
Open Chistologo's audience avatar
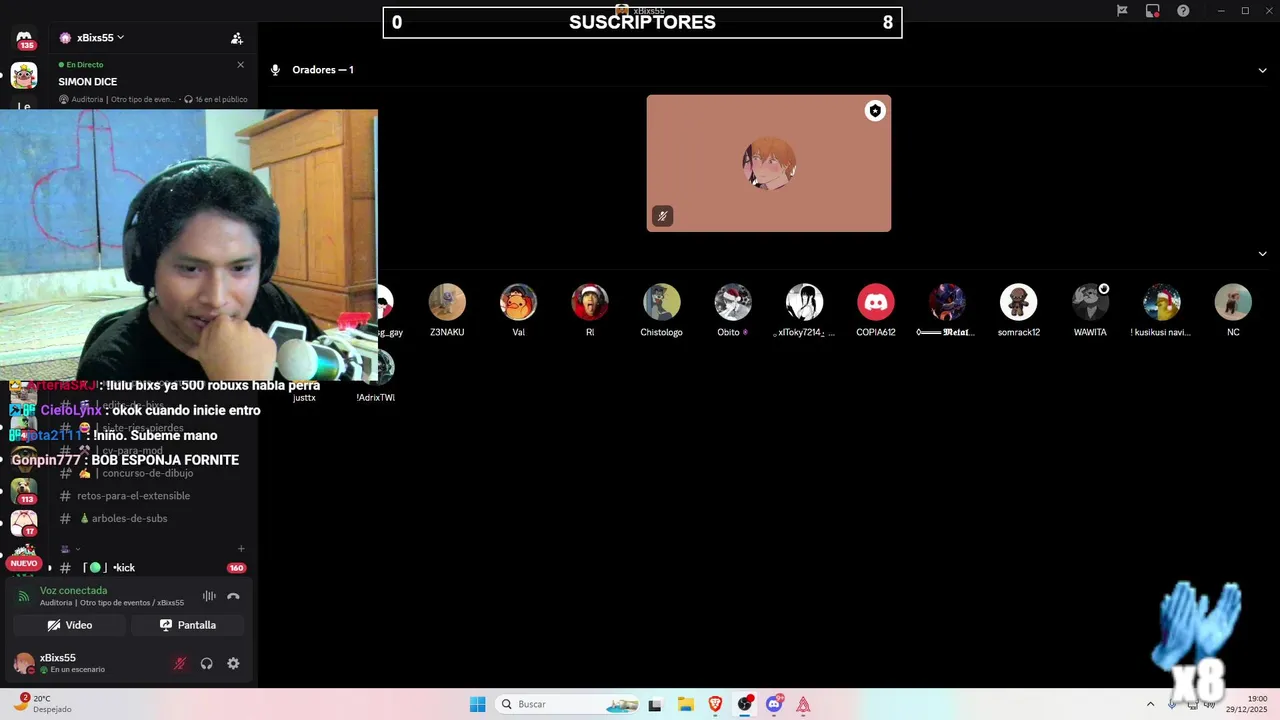pos(661,302)
